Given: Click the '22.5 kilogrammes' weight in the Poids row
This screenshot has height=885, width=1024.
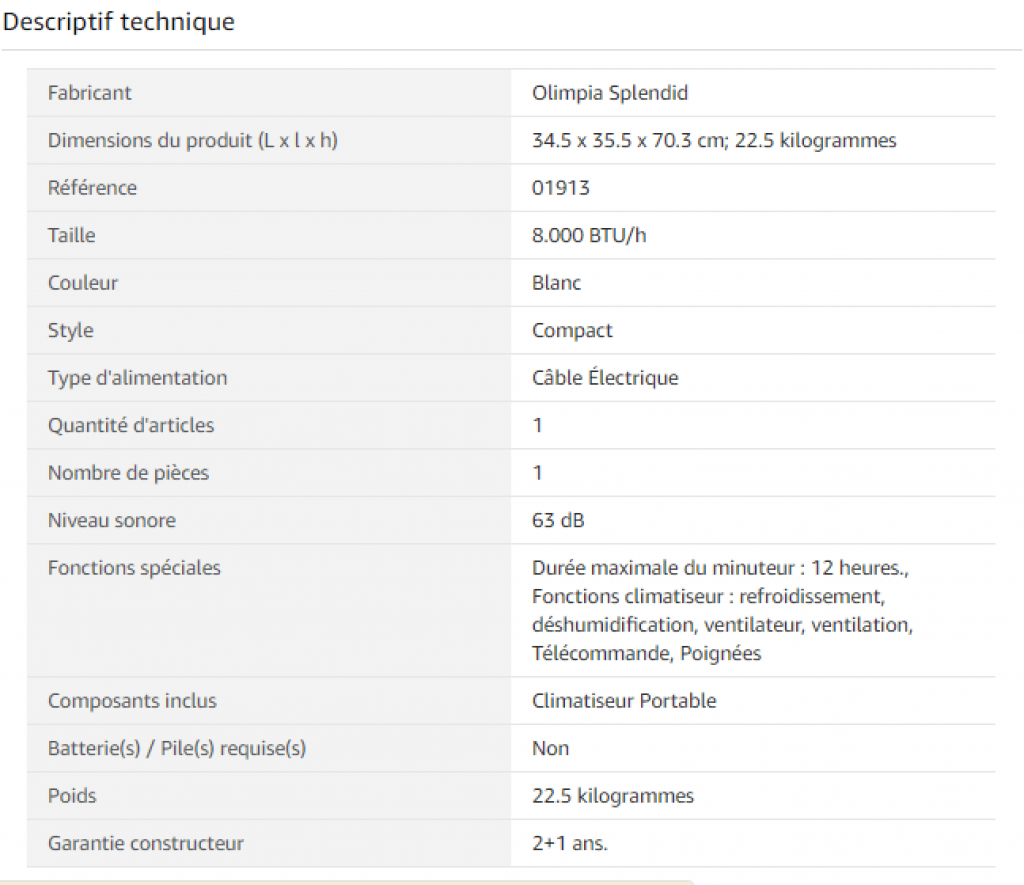Looking at the screenshot, I should pos(613,796).
